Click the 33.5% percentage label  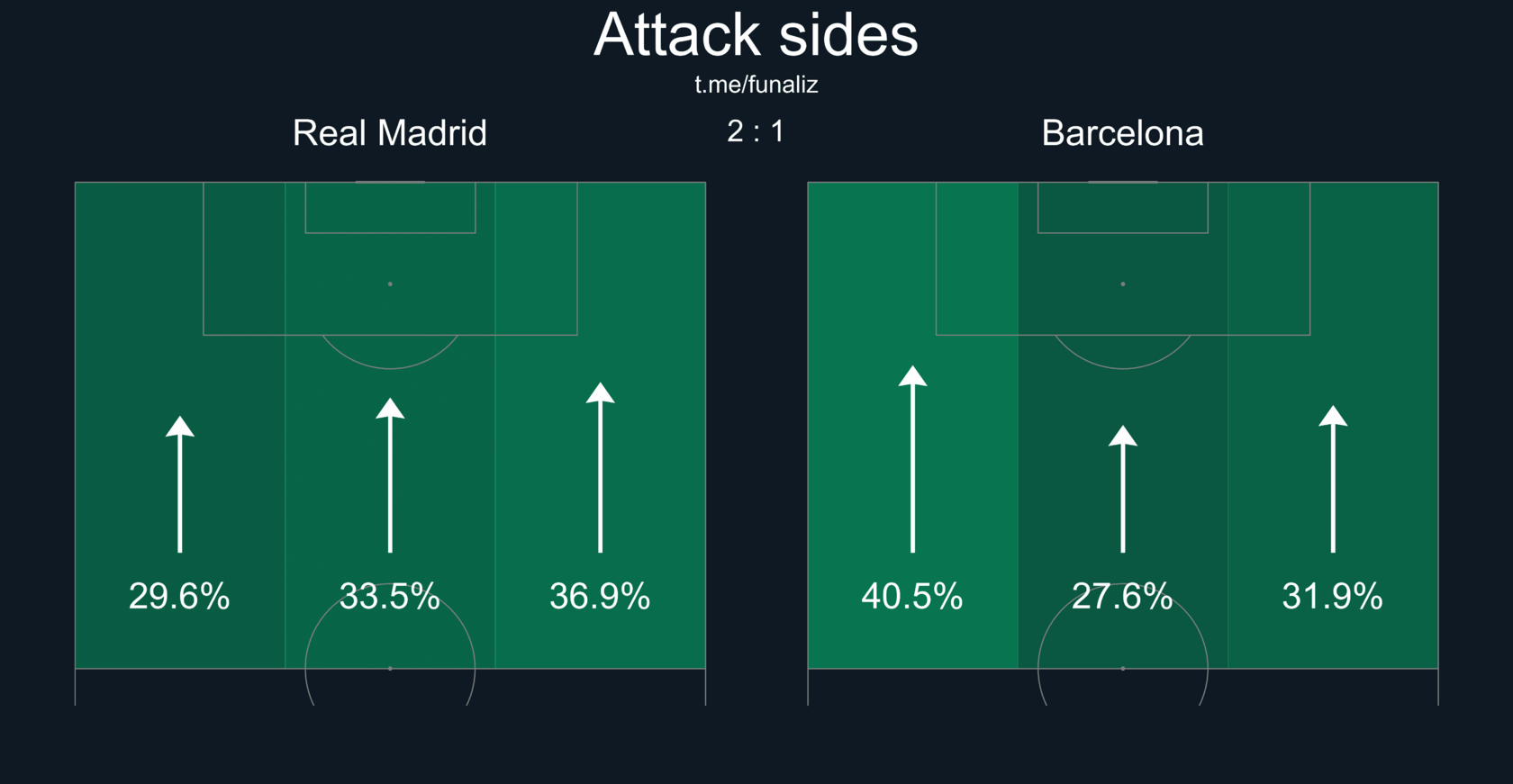pyautogui.click(x=389, y=596)
